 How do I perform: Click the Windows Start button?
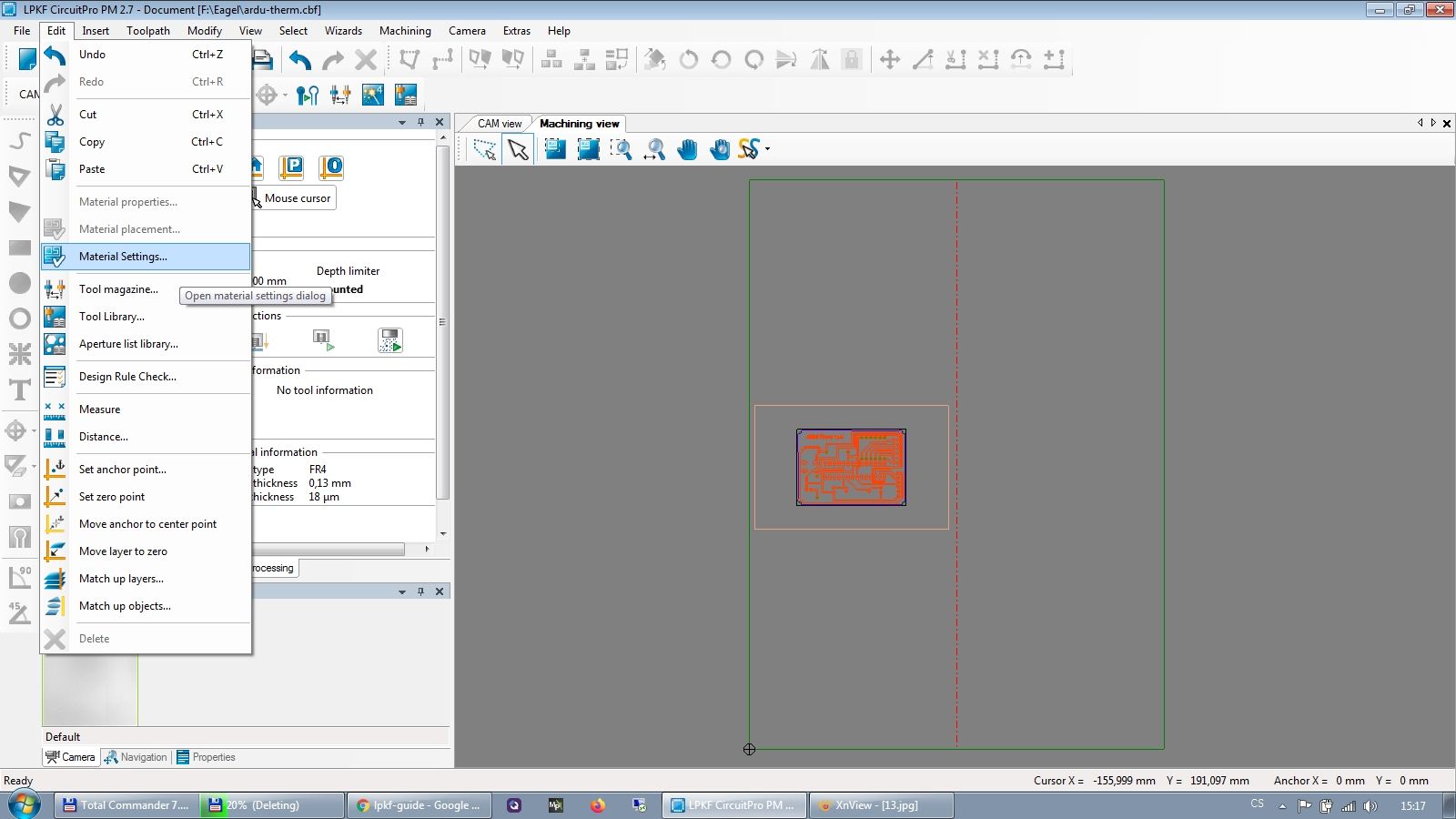tap(24, 805)
